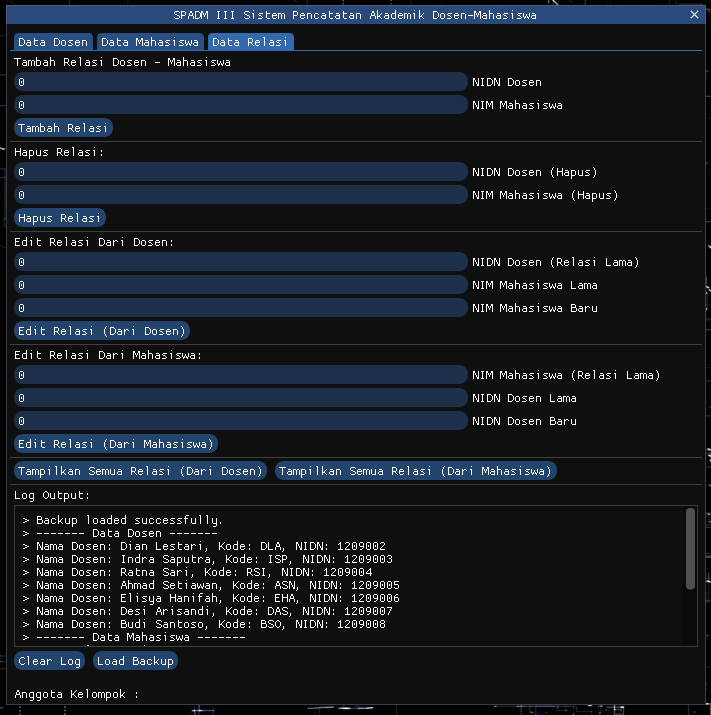Select the Budi Santoso log entry

204,624
